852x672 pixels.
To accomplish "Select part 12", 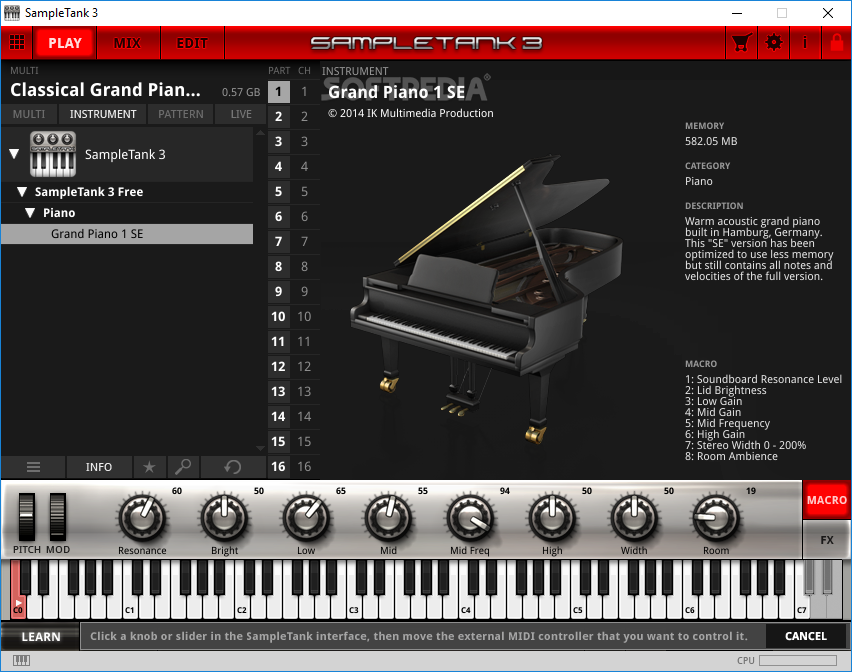I will point(278,367).
